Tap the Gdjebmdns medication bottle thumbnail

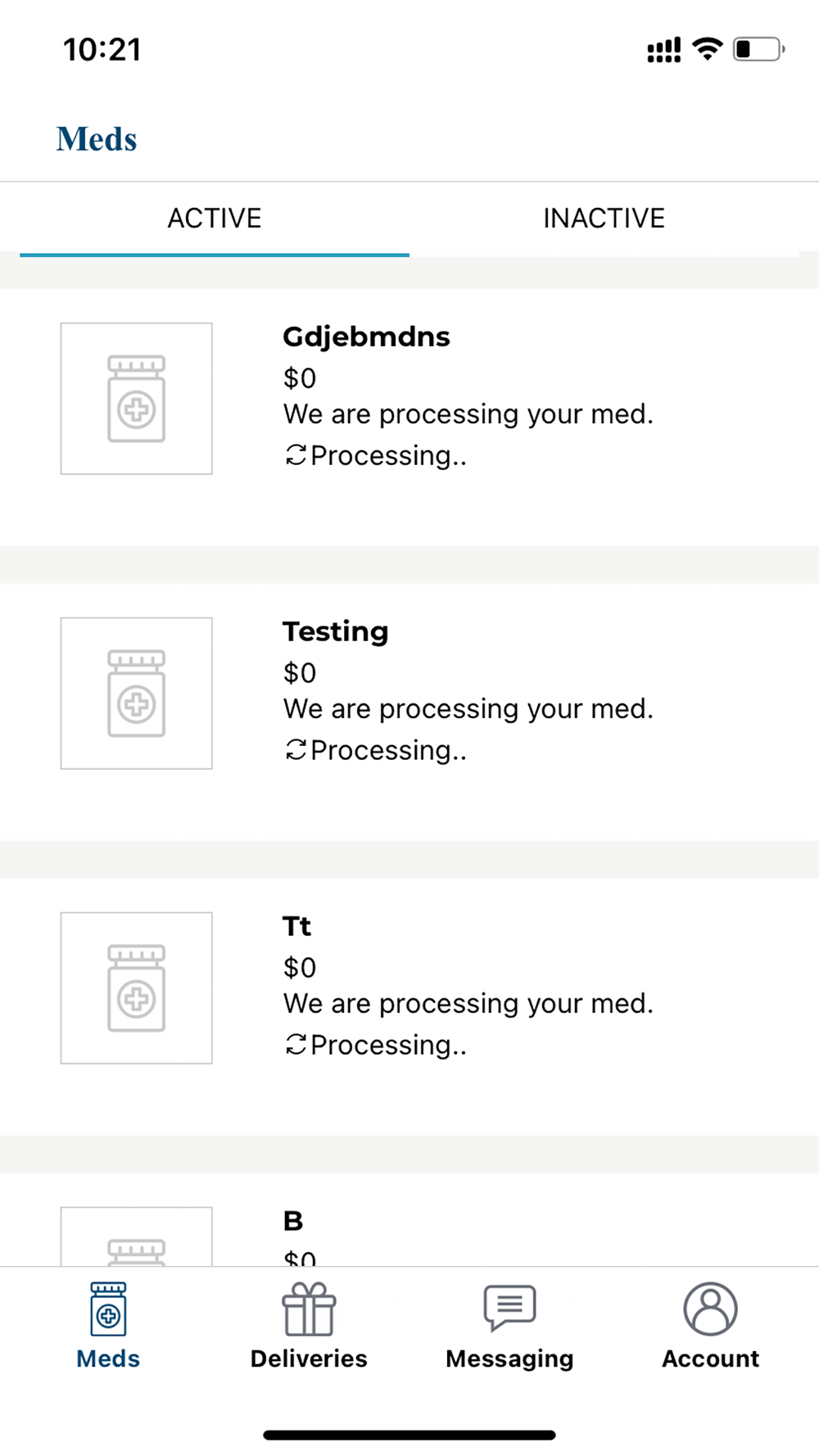point(136,399)
